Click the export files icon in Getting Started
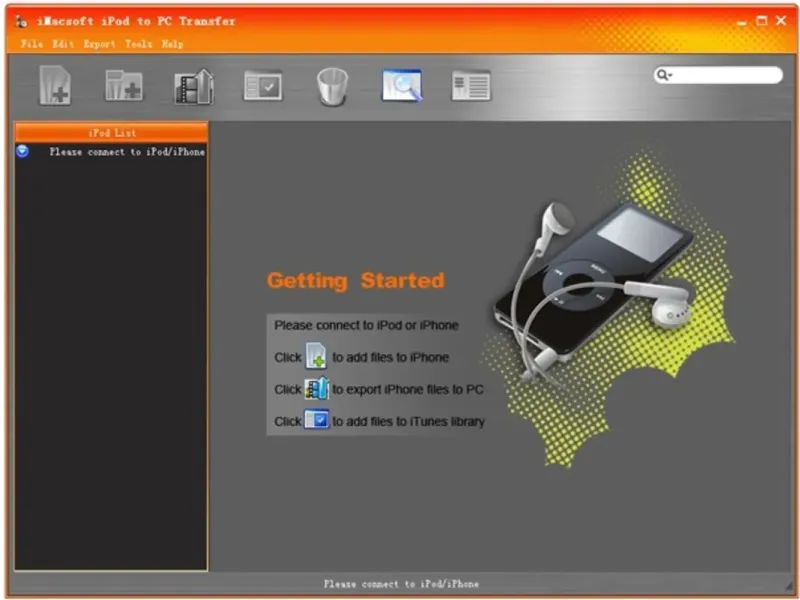Image resolution: width=800 pixels, height=600 pixels. [316, 388]
